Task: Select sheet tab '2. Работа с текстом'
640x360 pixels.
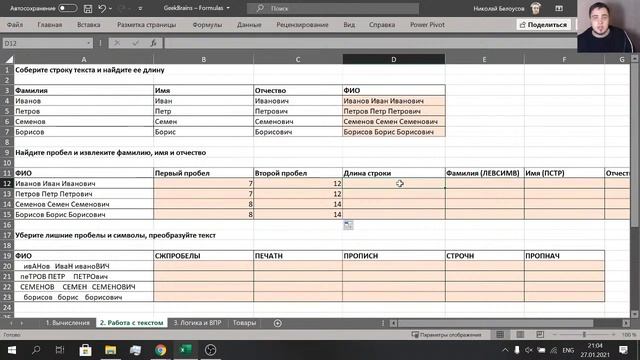Action: pyautogui.click(x=131, y=322)
